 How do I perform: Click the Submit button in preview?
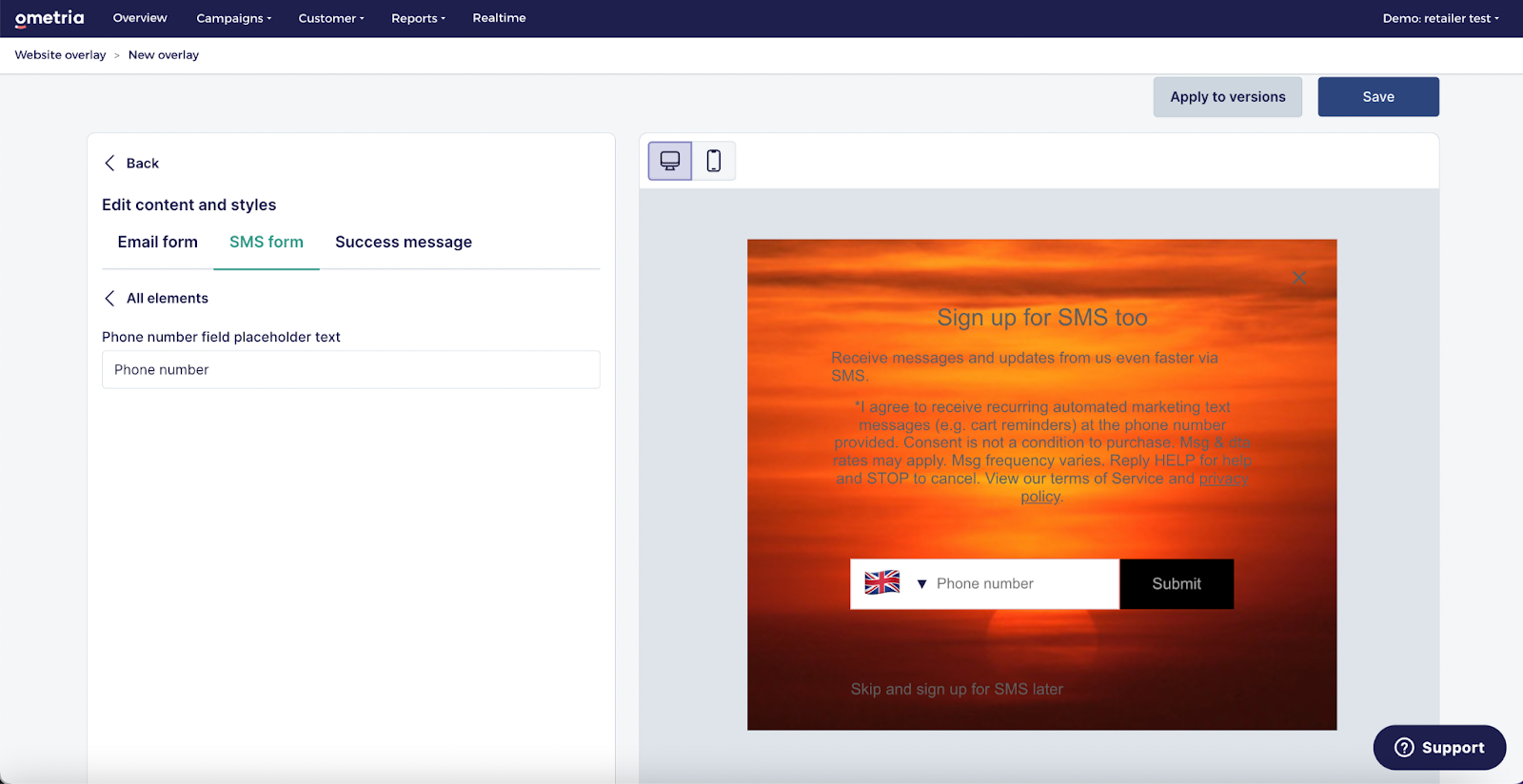[x=1177, y=584]
